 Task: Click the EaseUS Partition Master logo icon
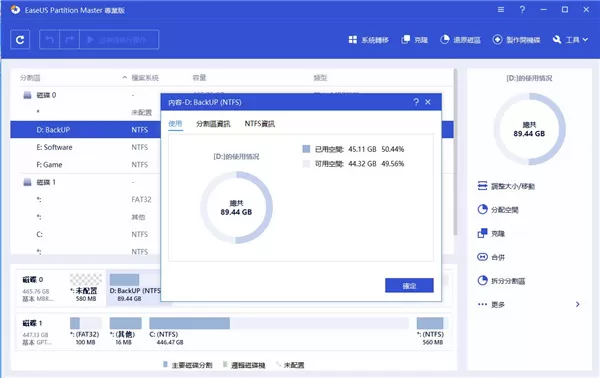coord(15,10)
